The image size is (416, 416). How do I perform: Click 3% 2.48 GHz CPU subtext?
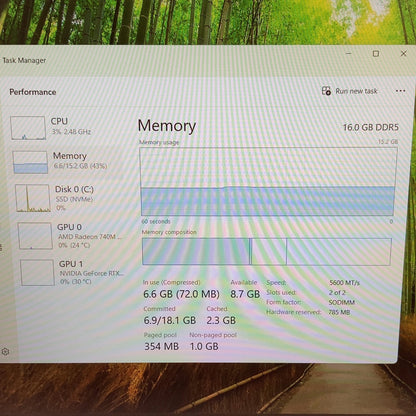click(x=71, y=132)
